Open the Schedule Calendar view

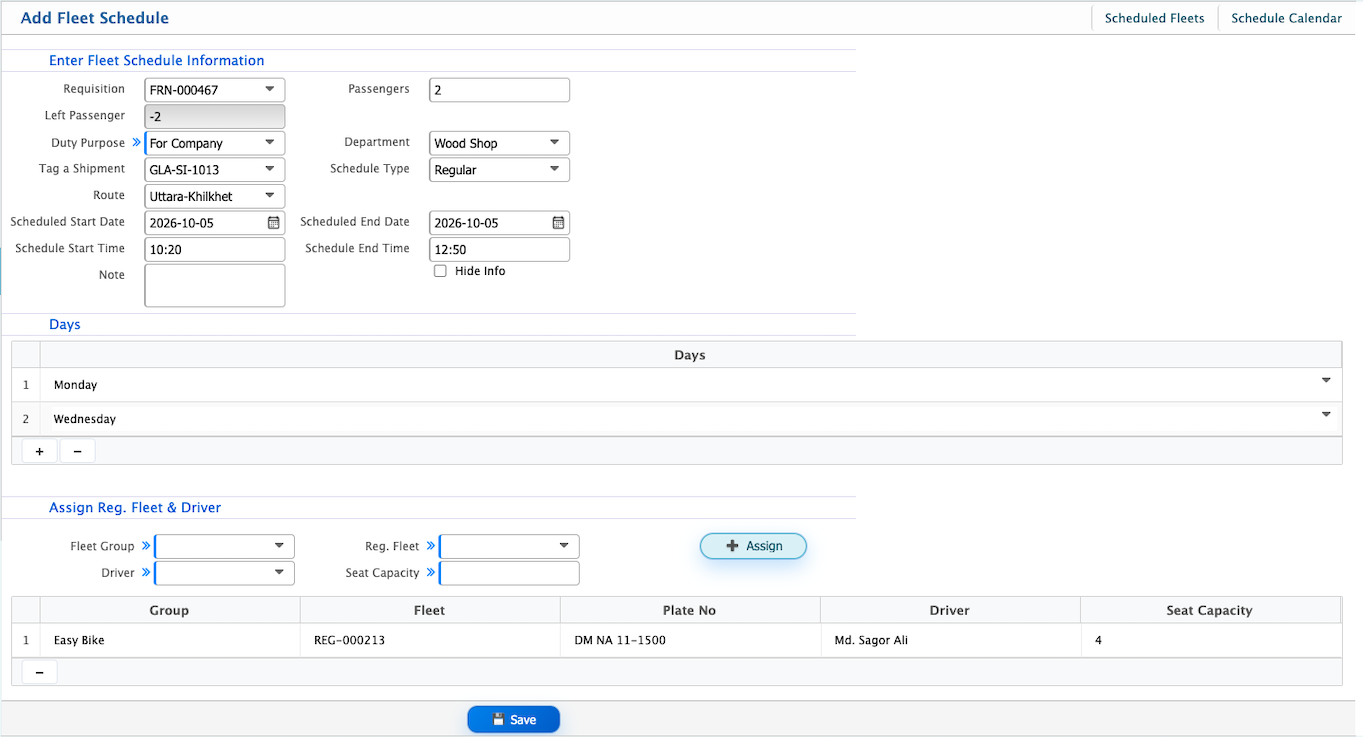1286,18
